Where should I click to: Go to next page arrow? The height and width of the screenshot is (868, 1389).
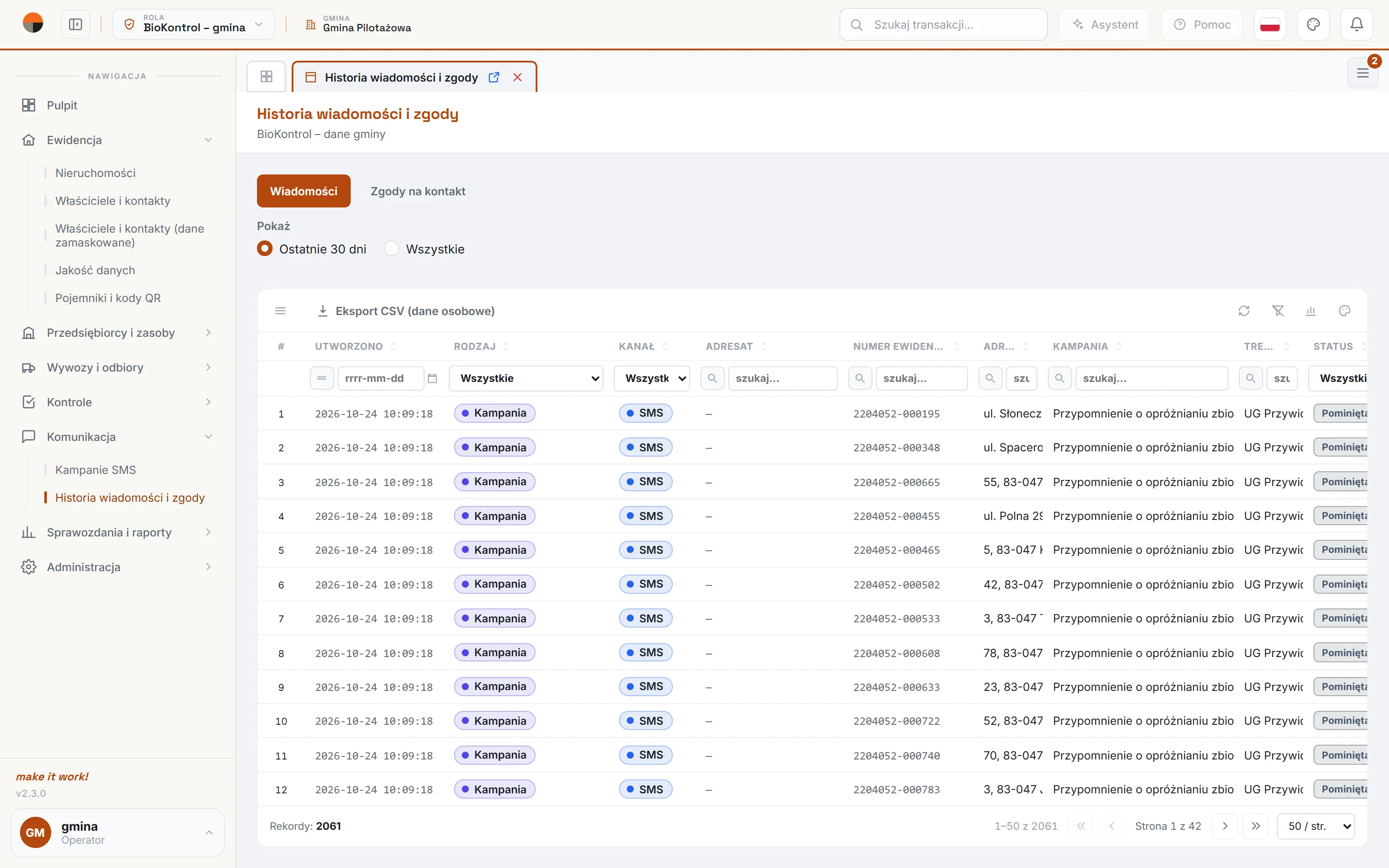[x=1225, y=825]
